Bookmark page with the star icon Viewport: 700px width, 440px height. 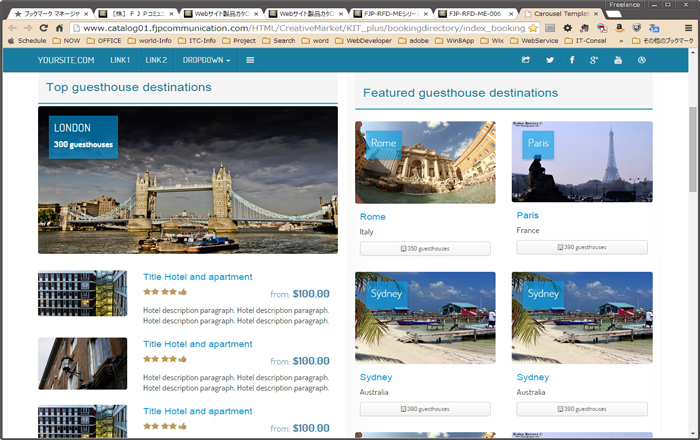click(534, 28)
